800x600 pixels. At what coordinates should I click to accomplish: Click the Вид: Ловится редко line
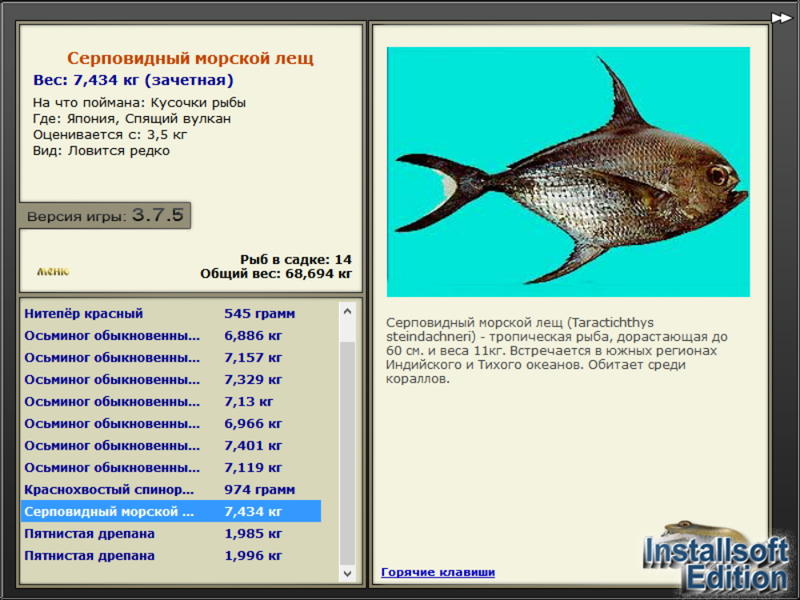point(101,151)
